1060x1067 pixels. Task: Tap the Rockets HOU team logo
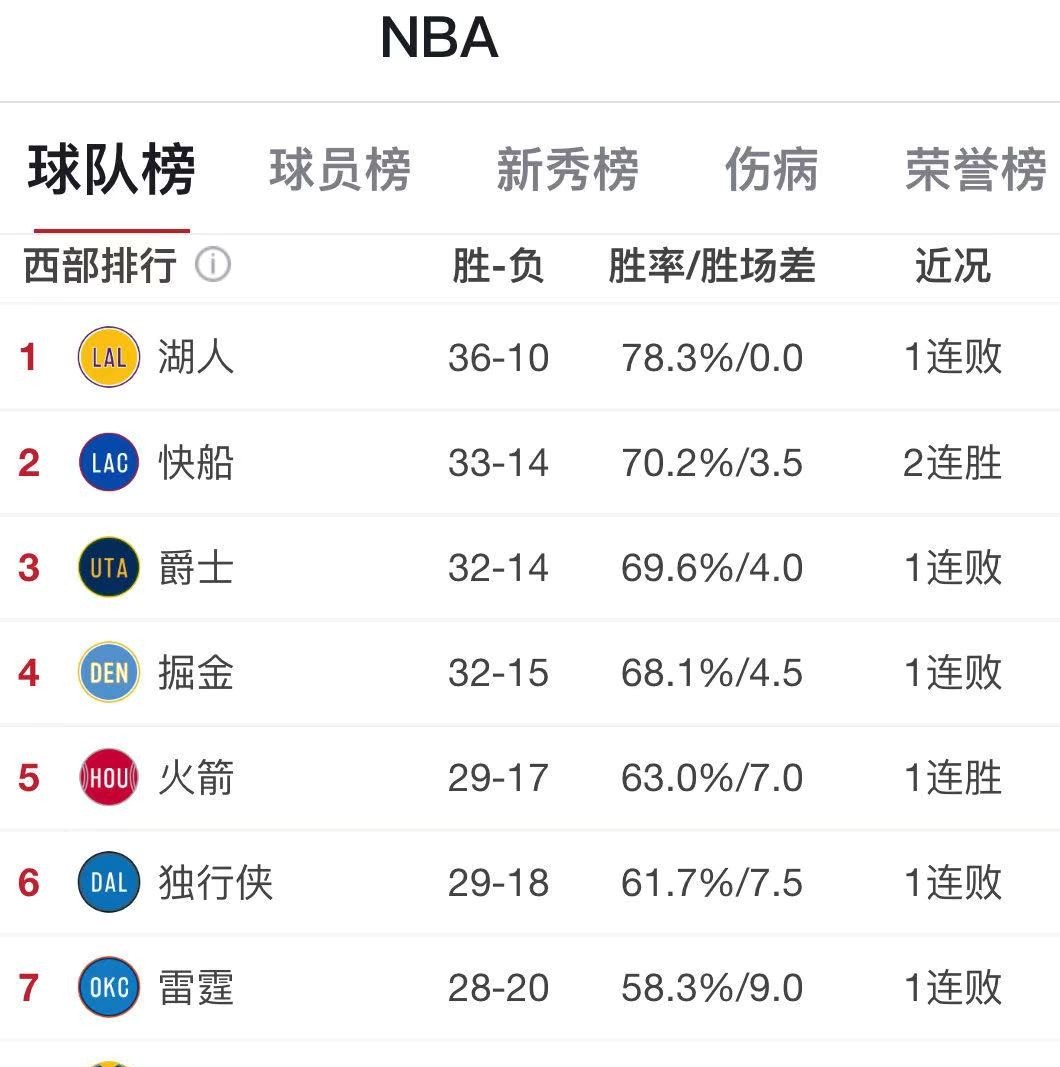click(x=109, y=777)
